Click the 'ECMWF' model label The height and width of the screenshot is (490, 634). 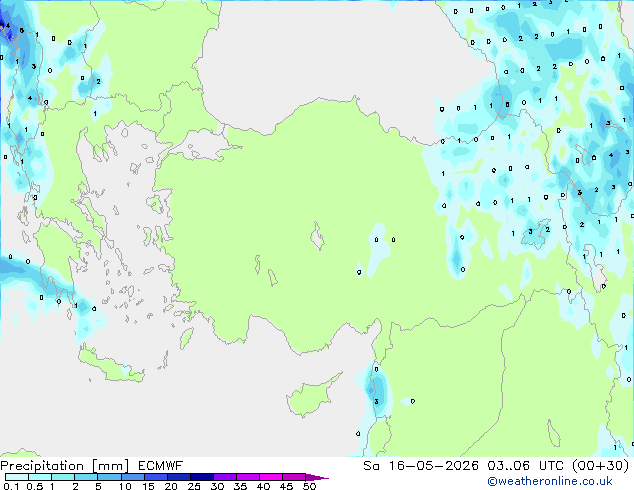[x=160, y=466]
